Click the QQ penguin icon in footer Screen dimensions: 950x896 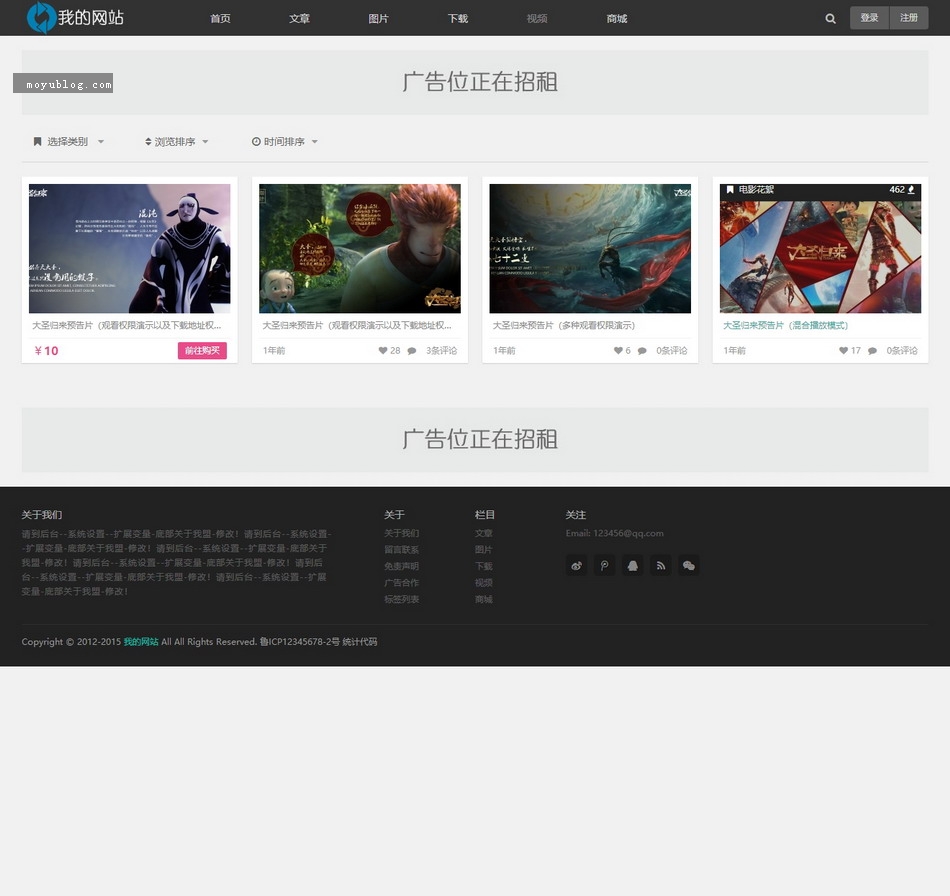[x=633, y=565]
